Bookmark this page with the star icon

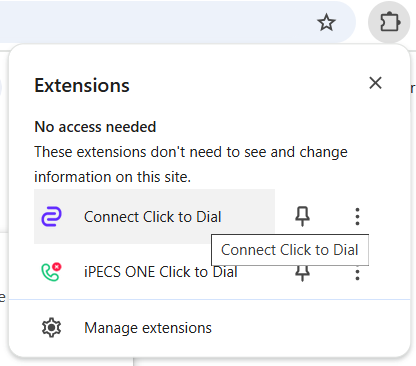326,23
